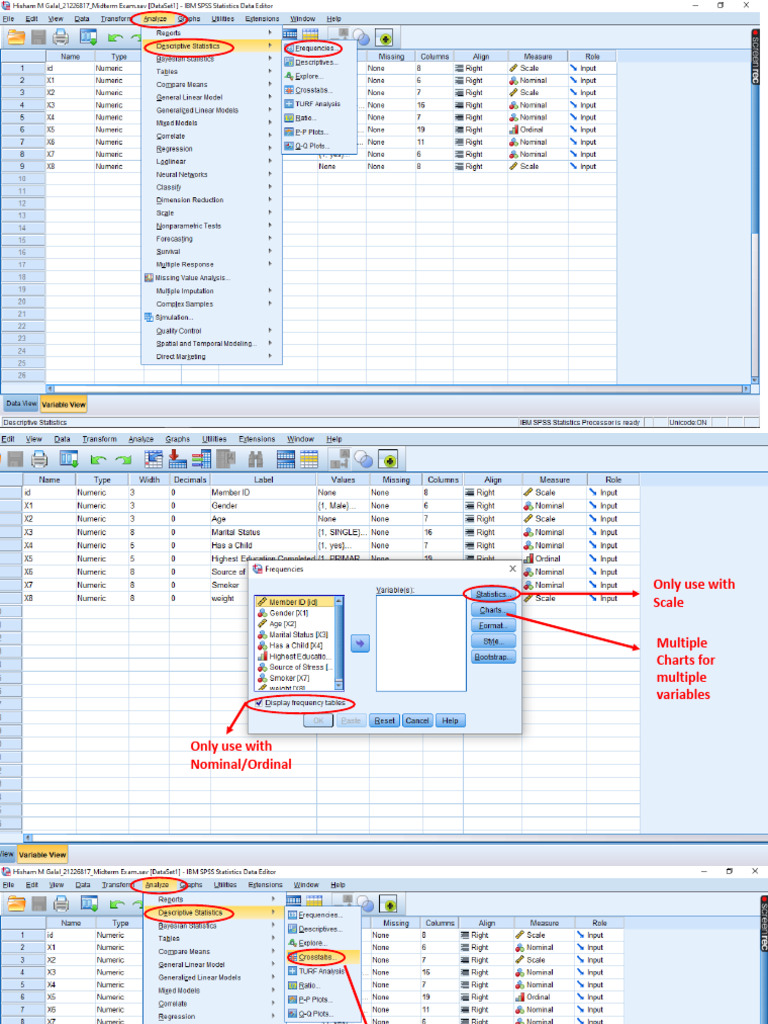Select highlighted Crosstabs item in the bottom window

pyautogui.click(x=323, y=957)
